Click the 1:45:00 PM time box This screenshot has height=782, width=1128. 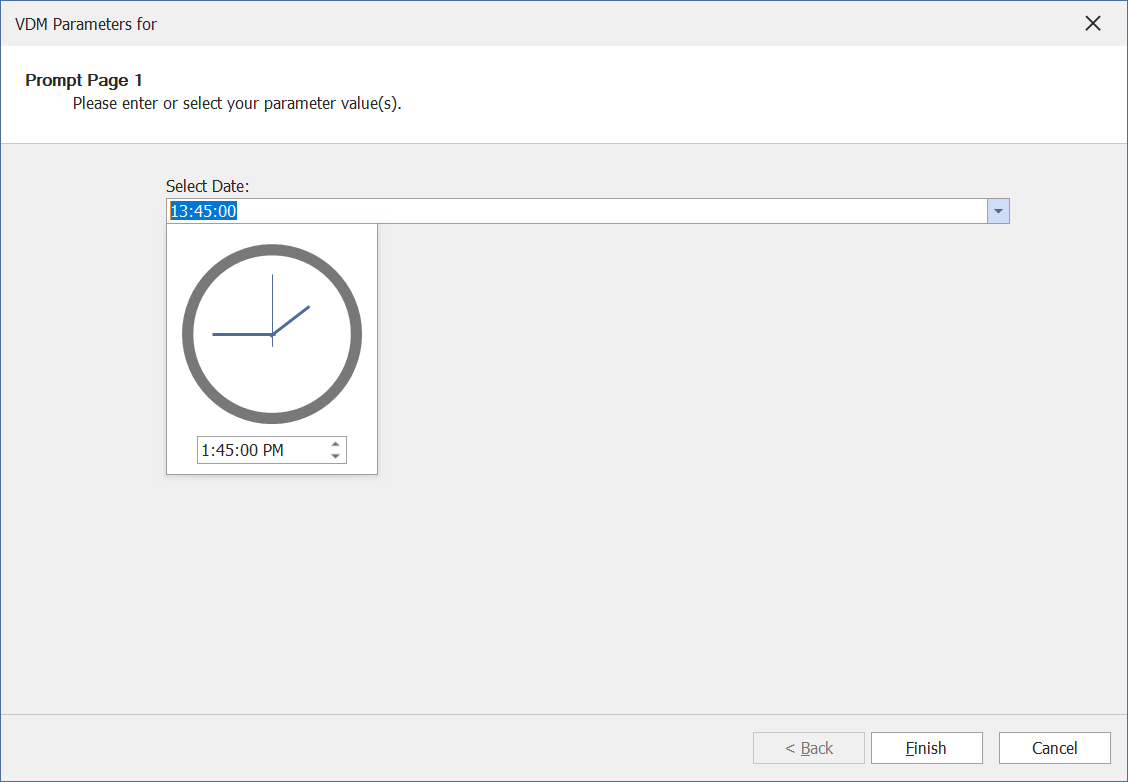pyautogui.click(x=272, y=450)
